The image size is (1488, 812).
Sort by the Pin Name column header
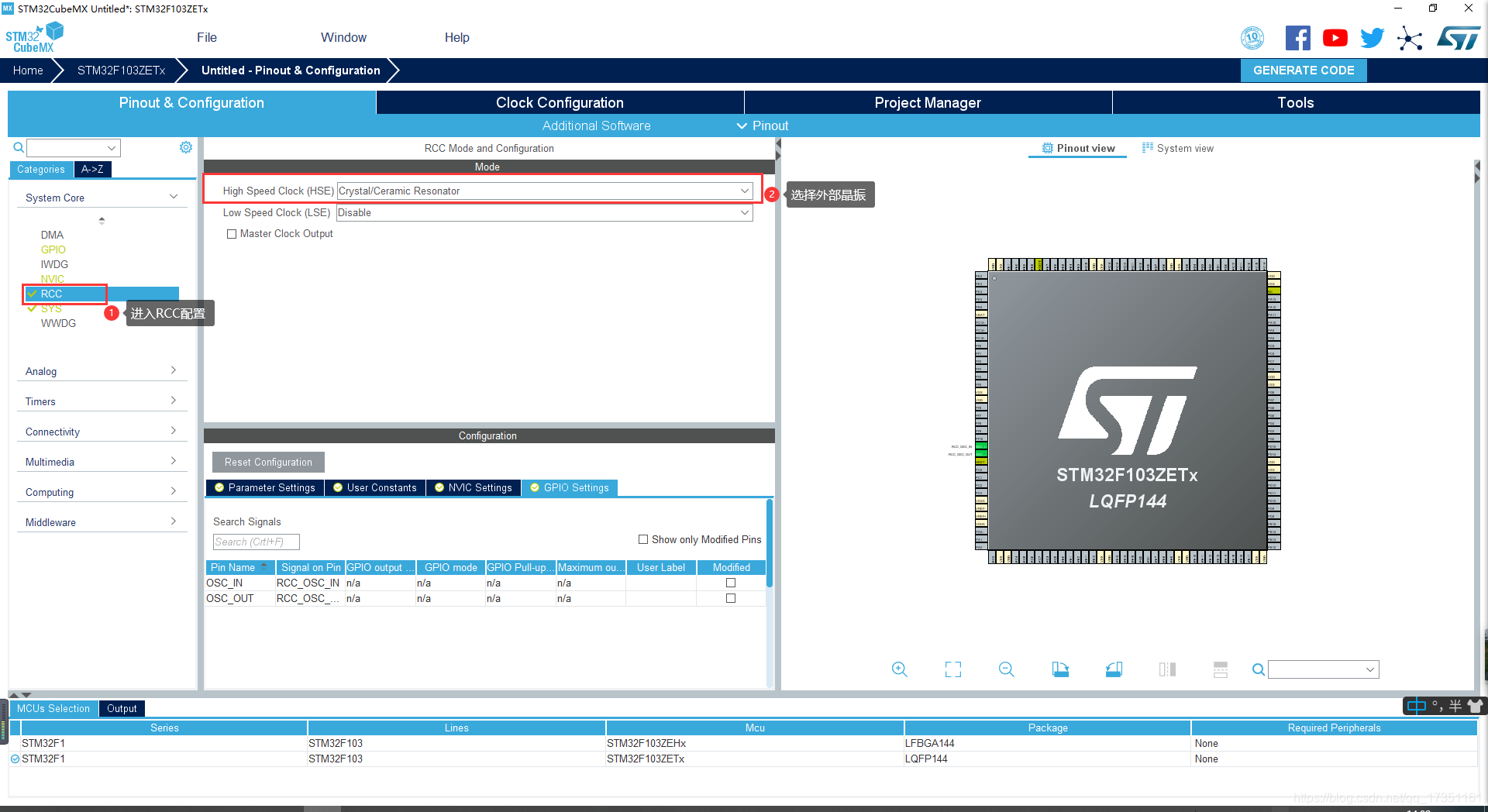point(240,567)
